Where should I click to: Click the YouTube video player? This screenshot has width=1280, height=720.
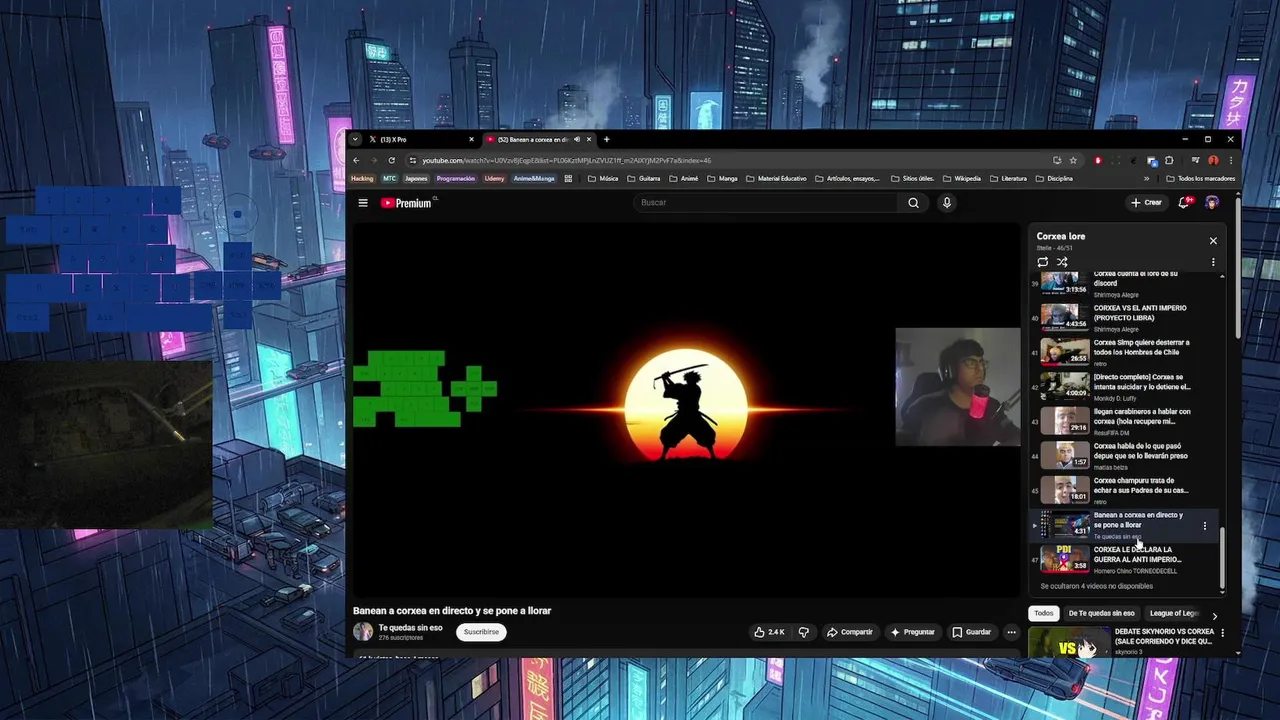tap(686, 408)
